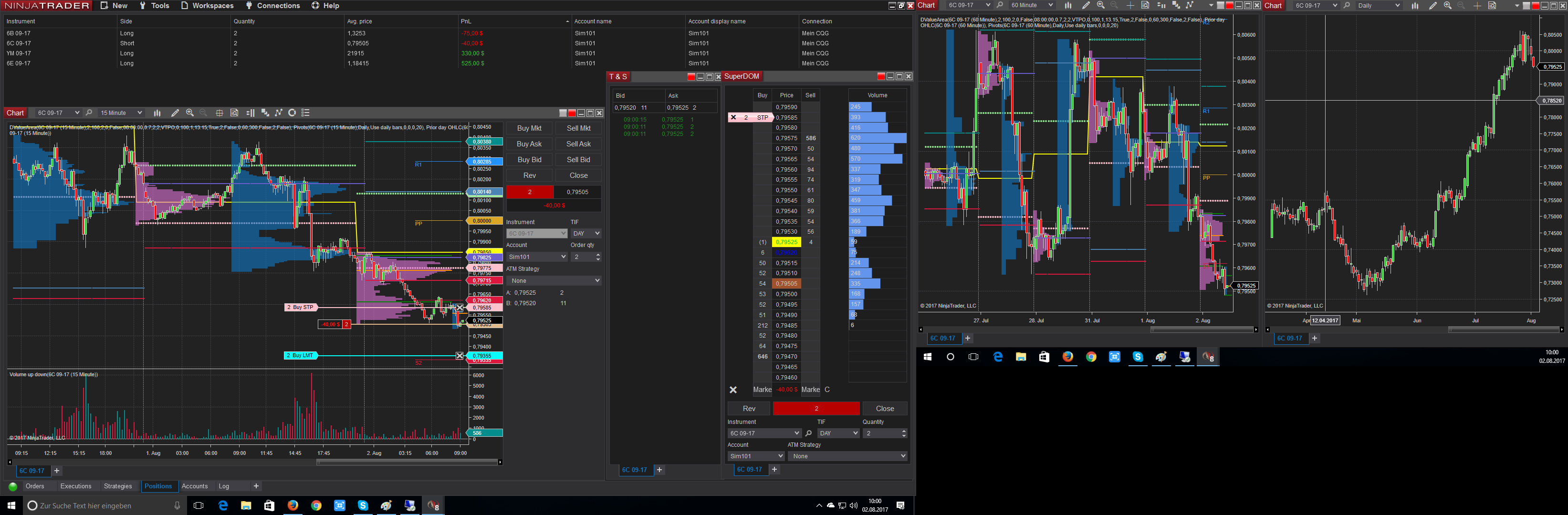Click the red instrument link button in T&S
The image size is (1568, 515).
pyautogui.click(x=691, y=77)
